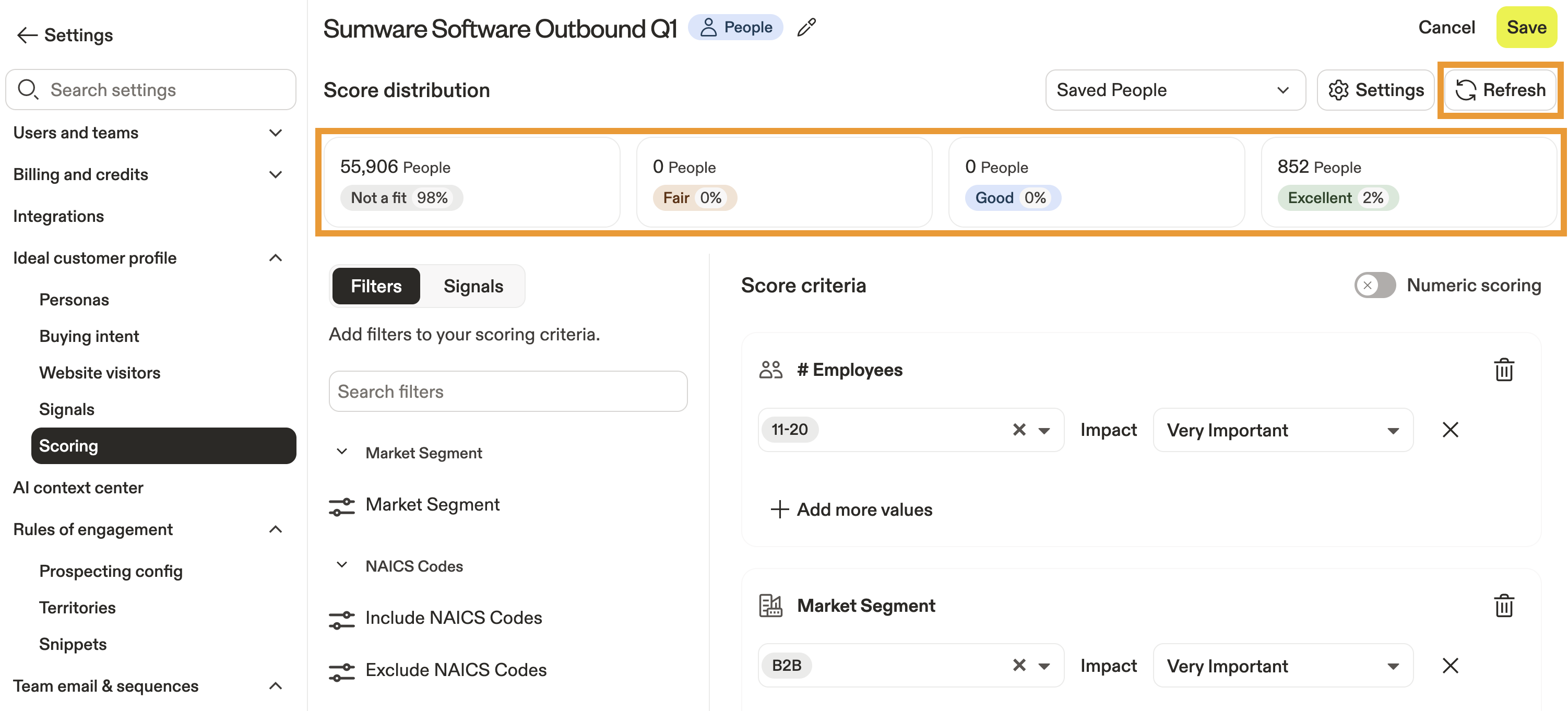Click the pencil edit icon beside title

[x=806, y=27]
